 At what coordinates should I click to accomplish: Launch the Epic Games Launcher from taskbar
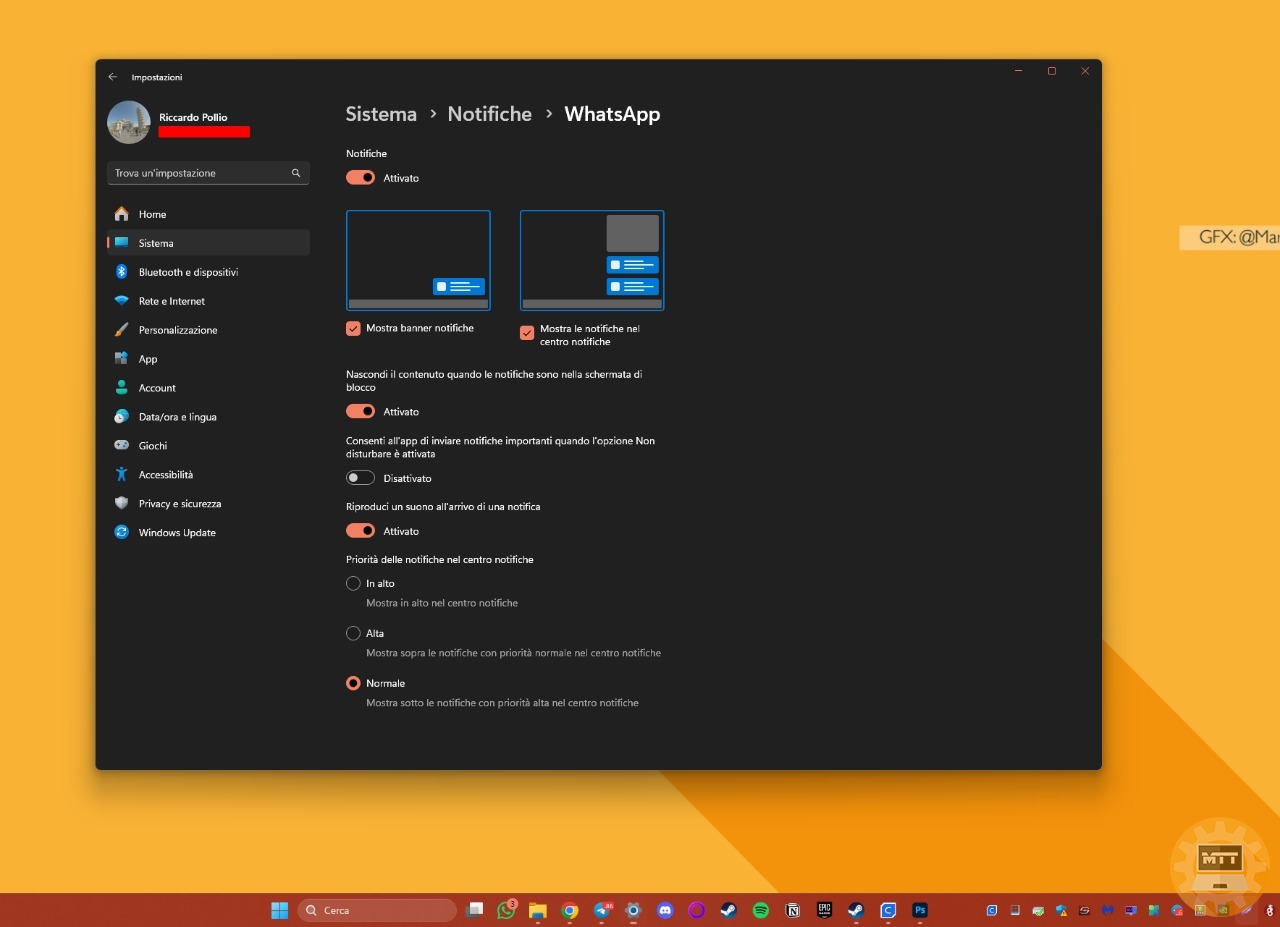click(824, 910)
